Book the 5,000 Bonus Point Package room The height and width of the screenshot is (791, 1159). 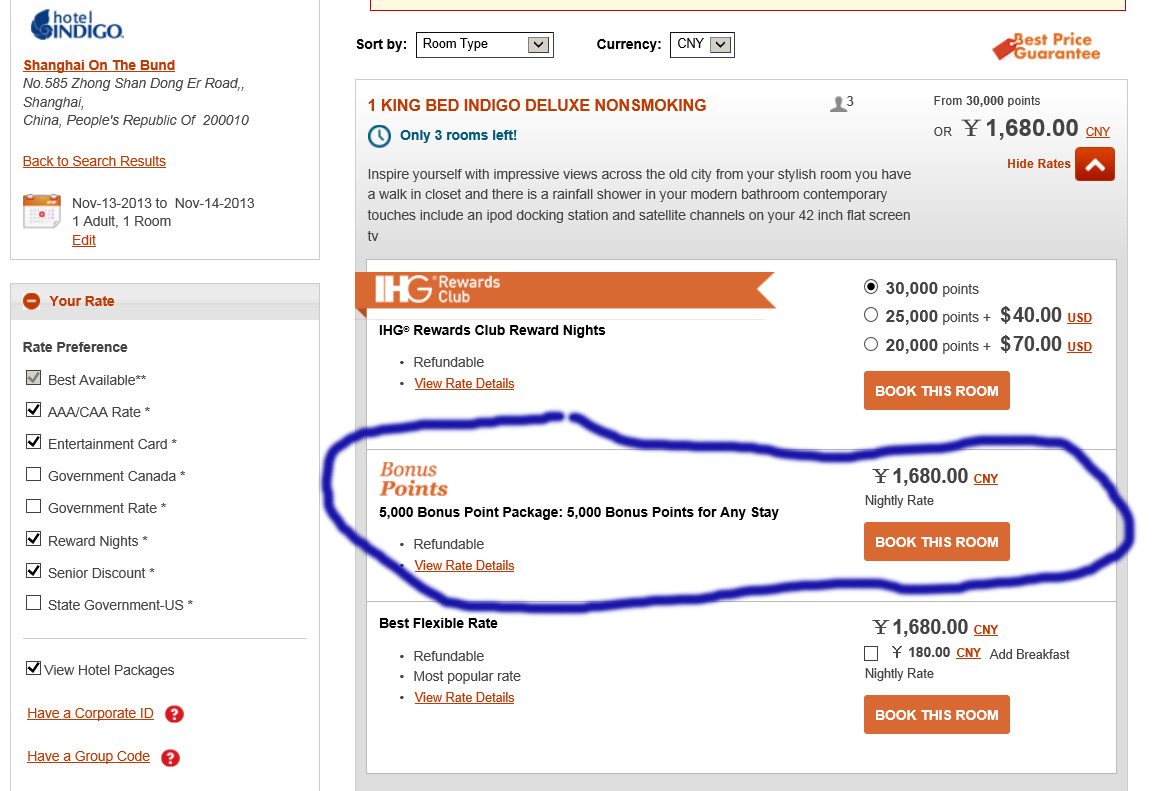(936, 542)
